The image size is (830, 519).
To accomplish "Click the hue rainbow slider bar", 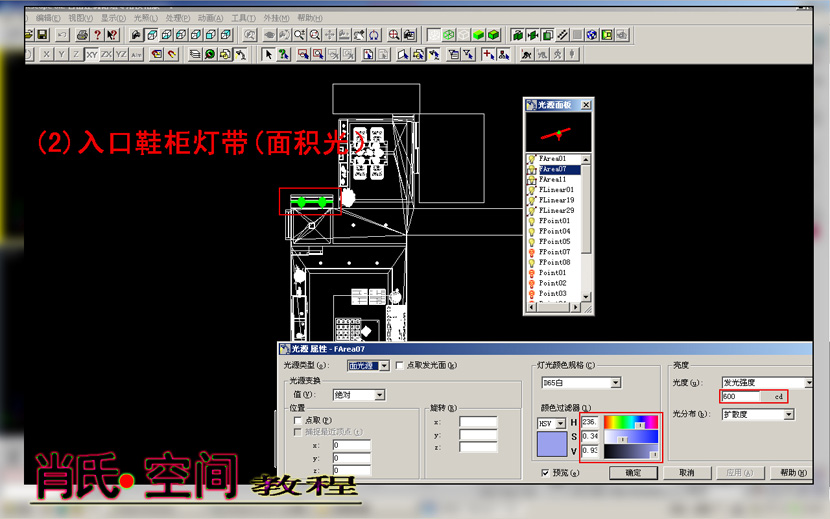I will tap(631, 422).
